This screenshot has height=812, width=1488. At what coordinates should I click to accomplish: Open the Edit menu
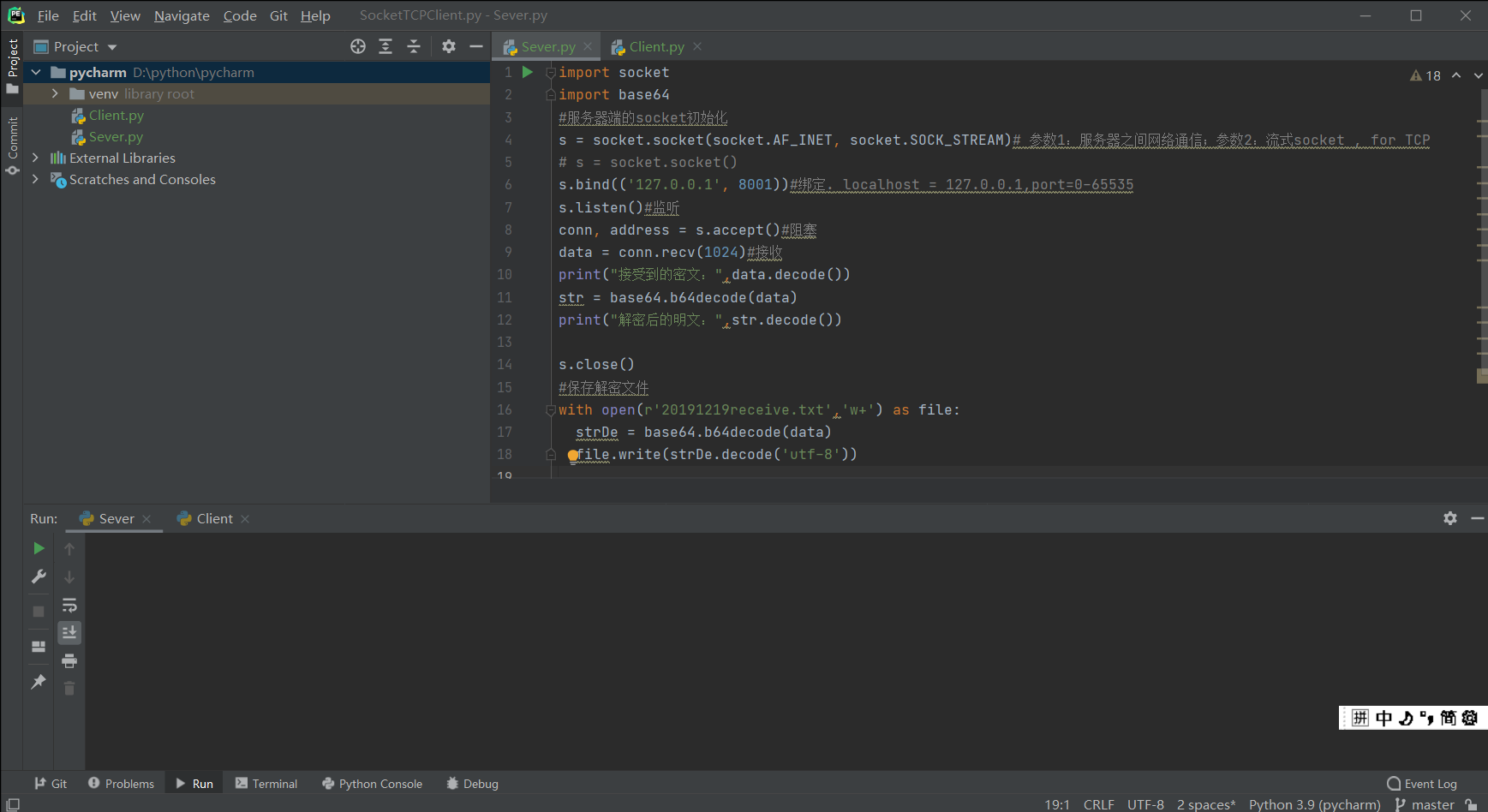click(x=84, y=15)
